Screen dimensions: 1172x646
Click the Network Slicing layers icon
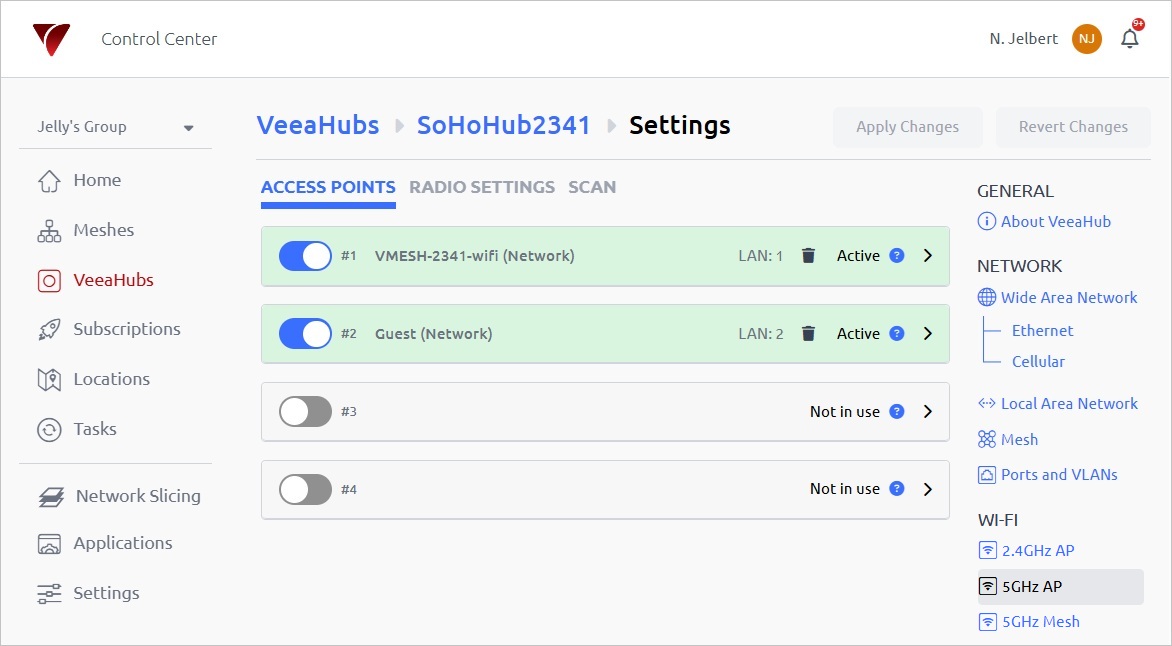[x=51, y=496]
